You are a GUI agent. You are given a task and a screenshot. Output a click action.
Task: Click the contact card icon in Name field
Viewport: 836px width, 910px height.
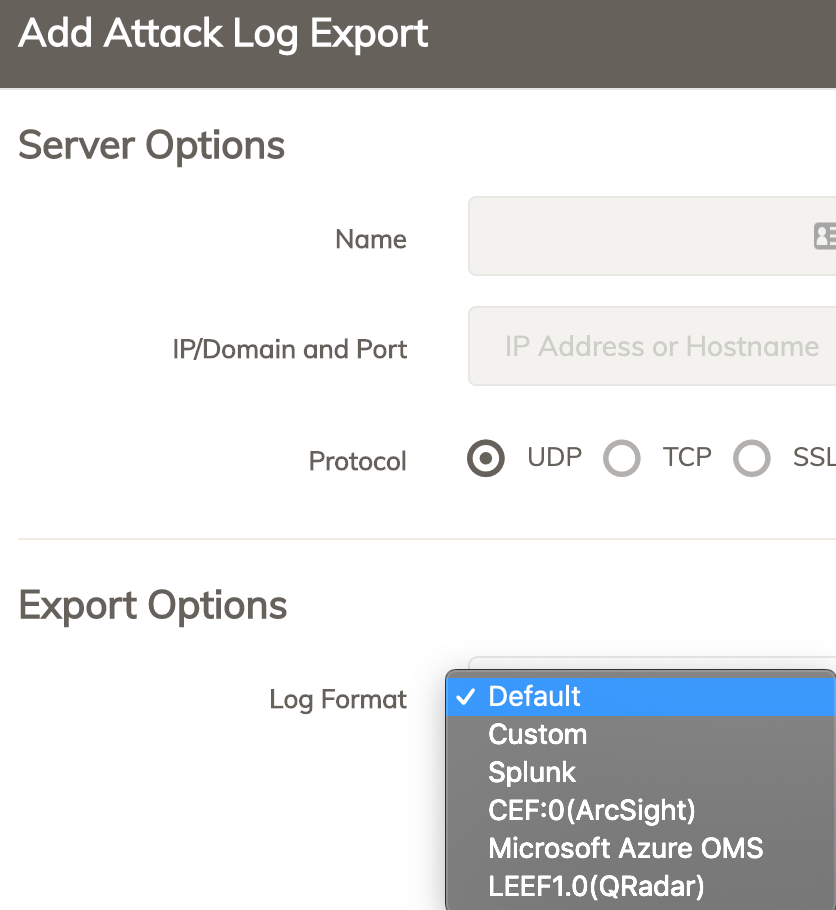pyautogui.click(x=825, y=236)
